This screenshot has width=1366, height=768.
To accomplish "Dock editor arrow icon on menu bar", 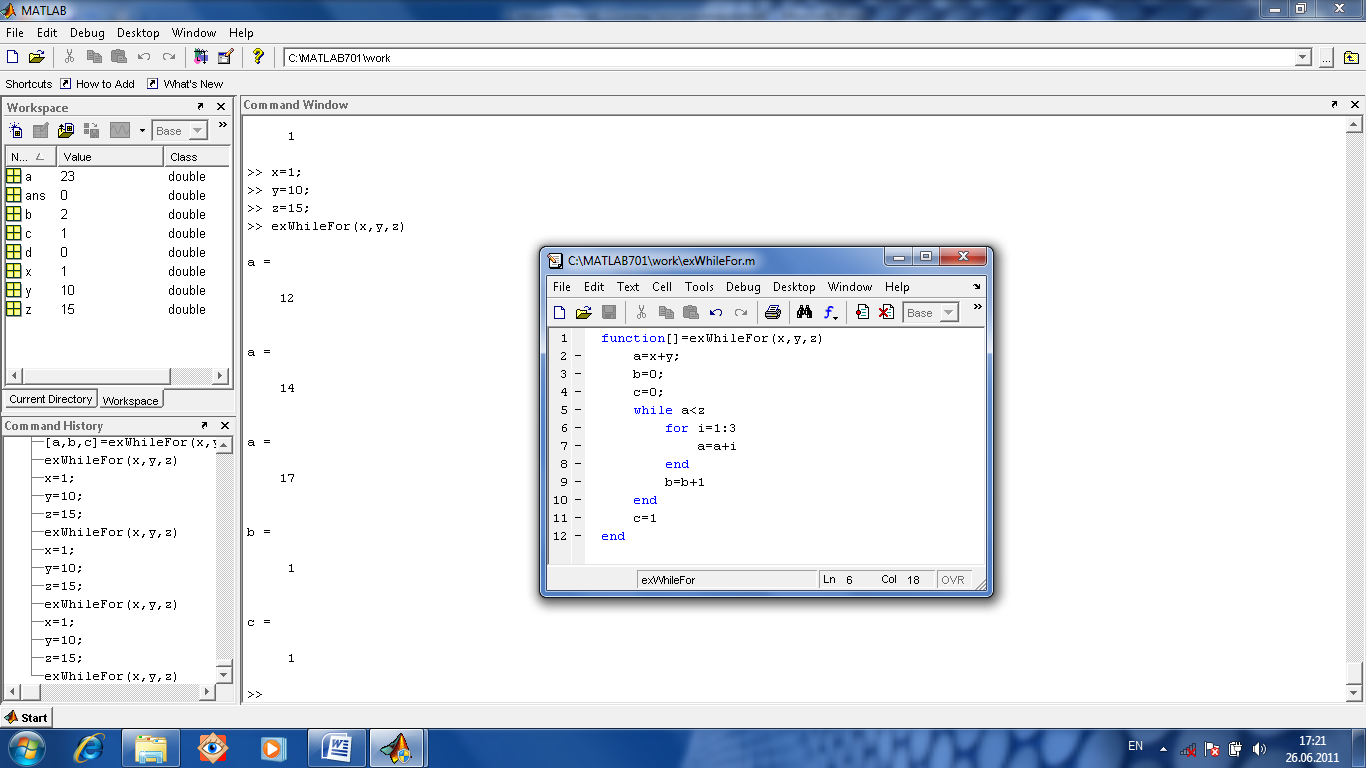I will [x=977, y=287].
